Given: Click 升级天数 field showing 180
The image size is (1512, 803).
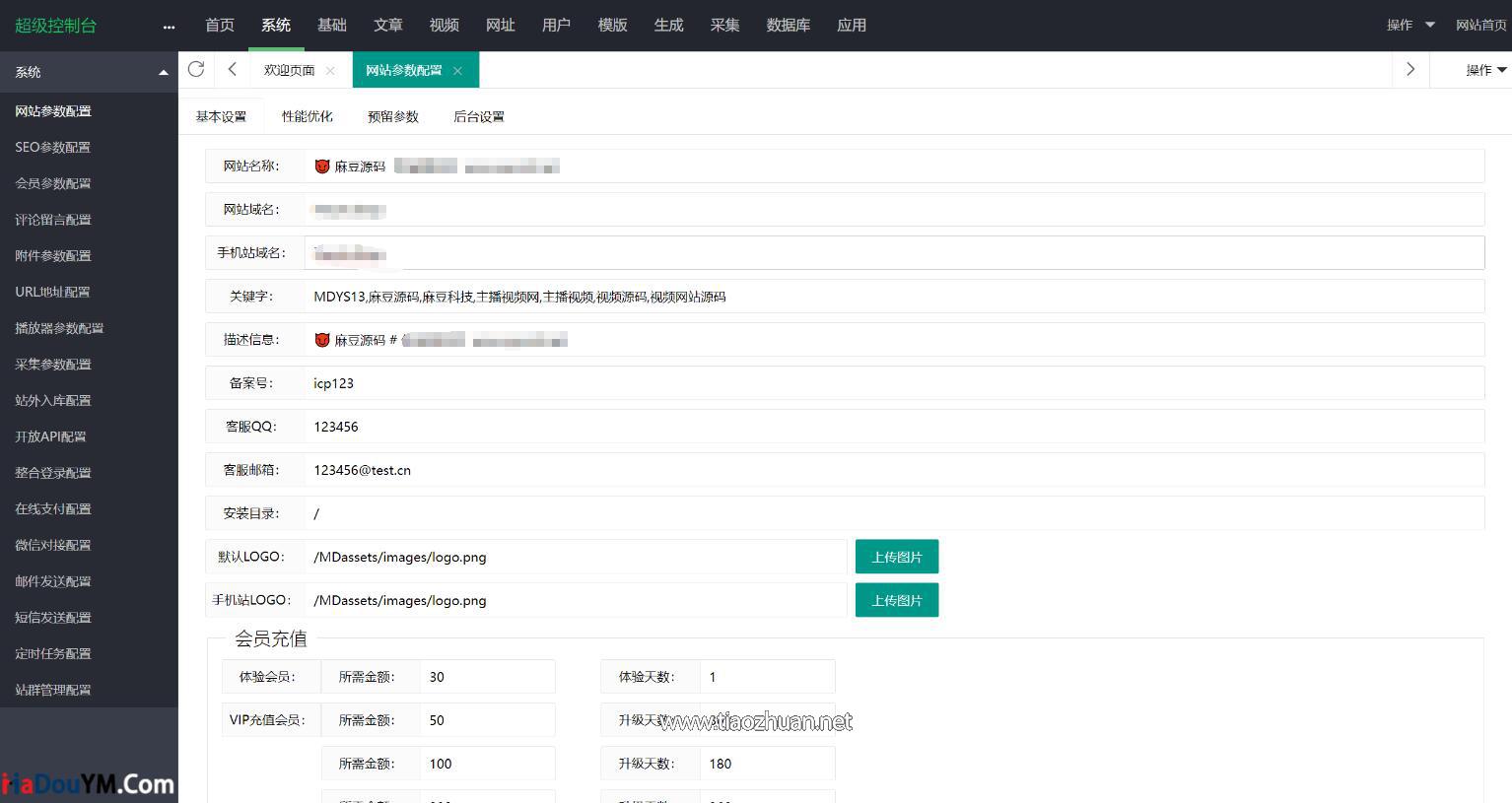Looking at the screenshot, I should (768, 764).
